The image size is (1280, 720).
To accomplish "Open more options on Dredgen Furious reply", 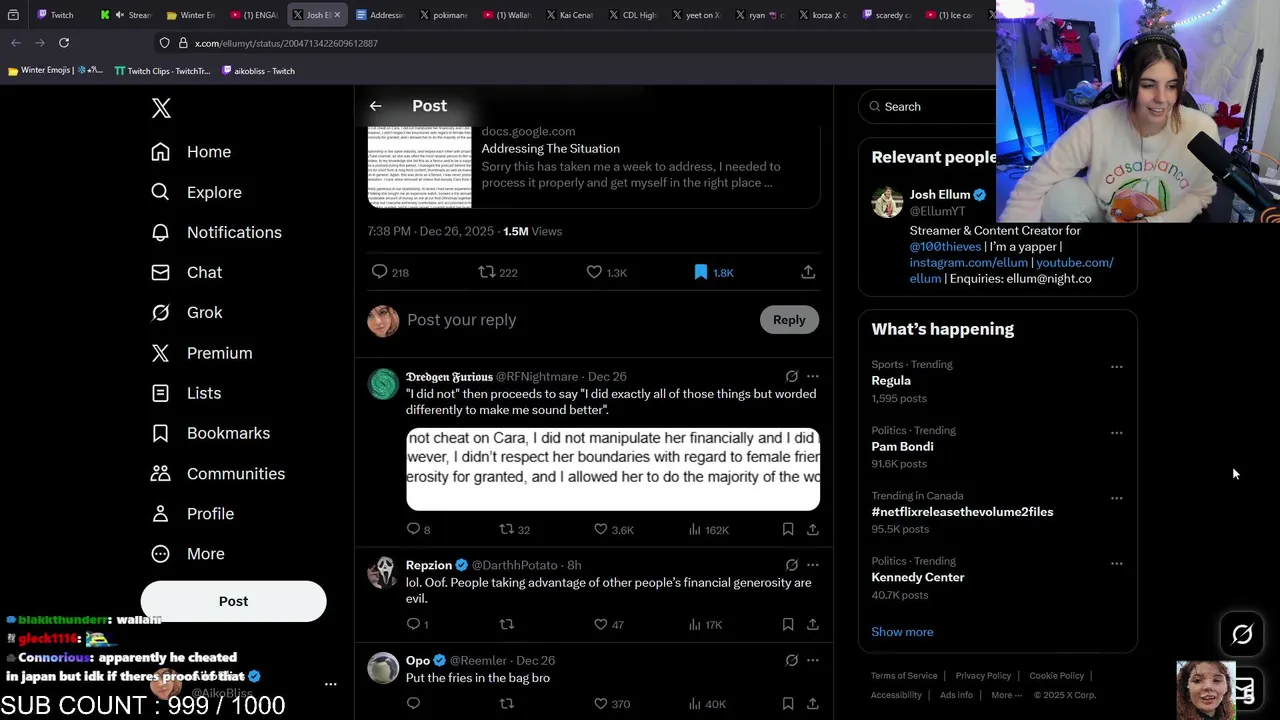I will [x=813, y=377].
